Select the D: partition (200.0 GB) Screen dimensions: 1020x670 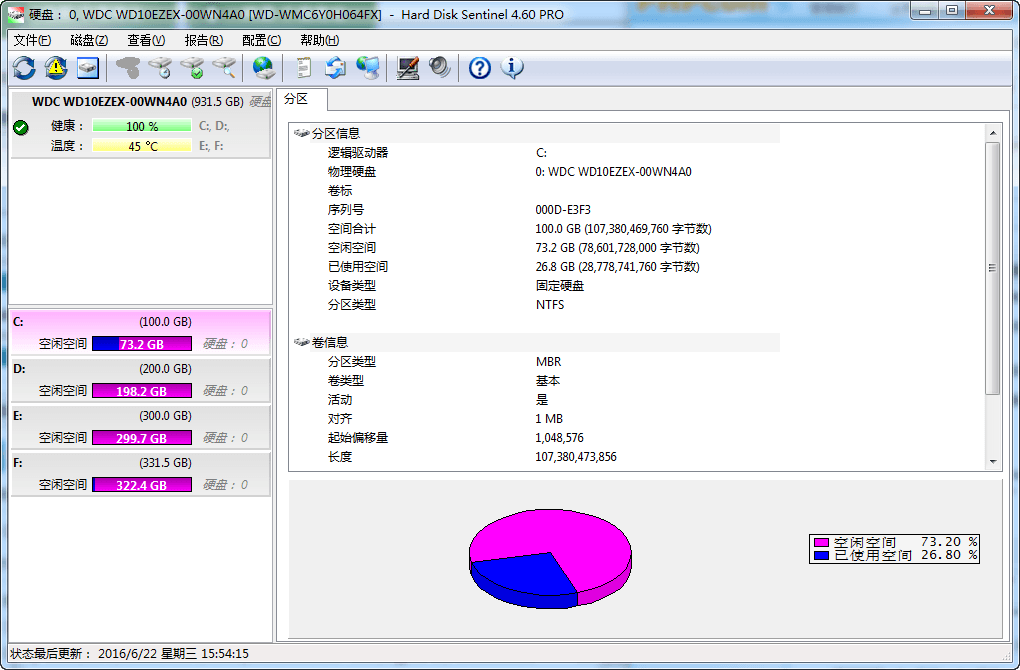click(141, 379)
